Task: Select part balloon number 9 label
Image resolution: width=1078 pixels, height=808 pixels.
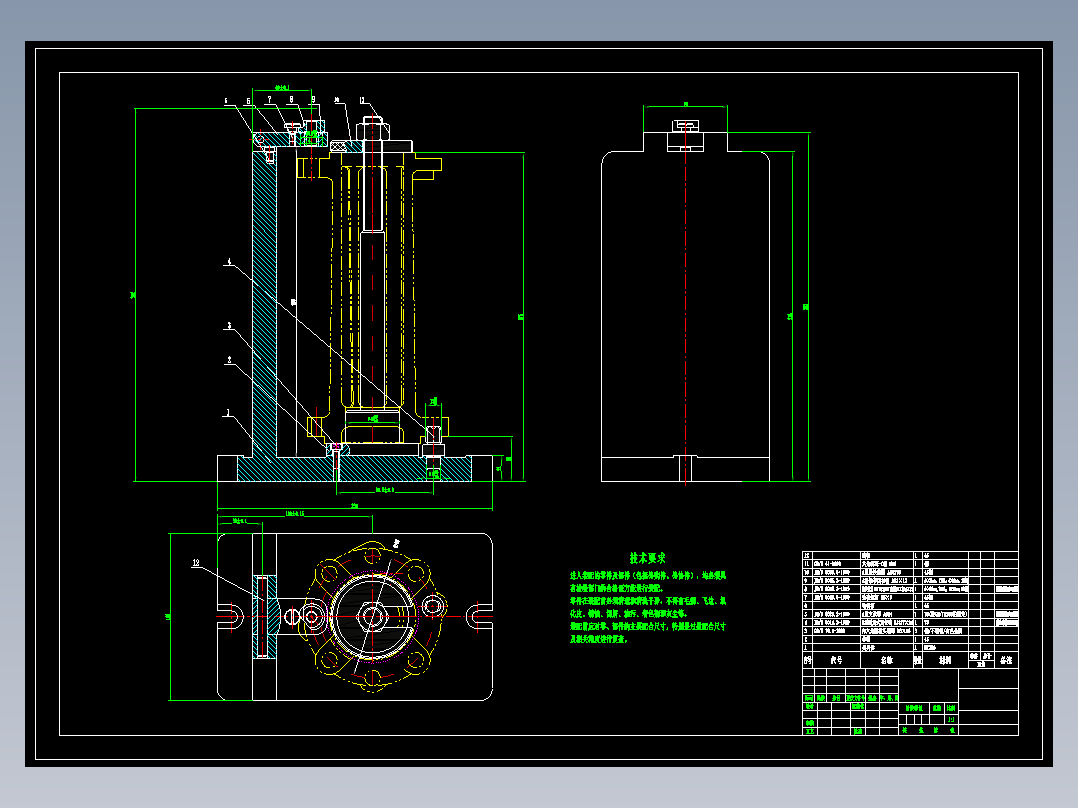Action: click(313, 100)
